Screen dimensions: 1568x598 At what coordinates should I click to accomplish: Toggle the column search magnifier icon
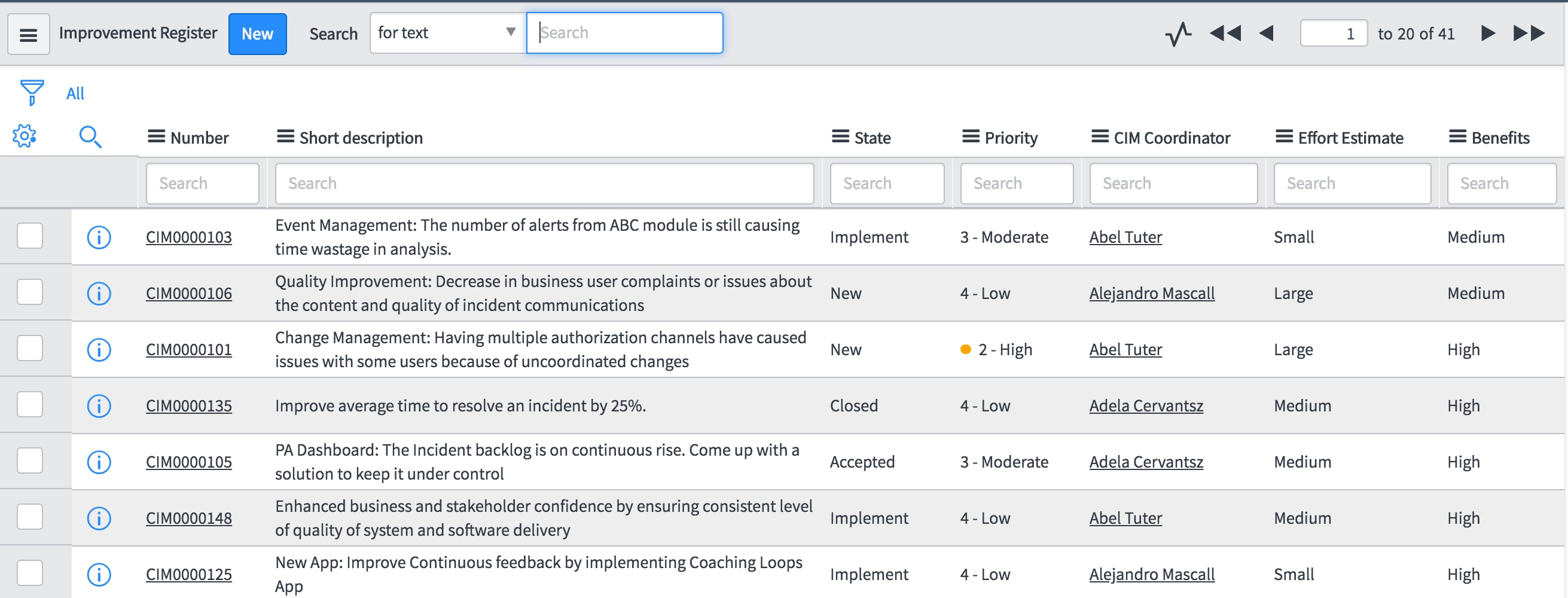click(x=91, y=137)
